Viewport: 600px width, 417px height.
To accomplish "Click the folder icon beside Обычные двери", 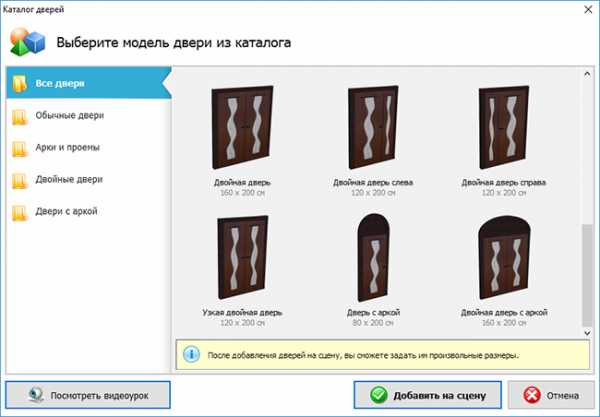I will click(x=20, y=117).
